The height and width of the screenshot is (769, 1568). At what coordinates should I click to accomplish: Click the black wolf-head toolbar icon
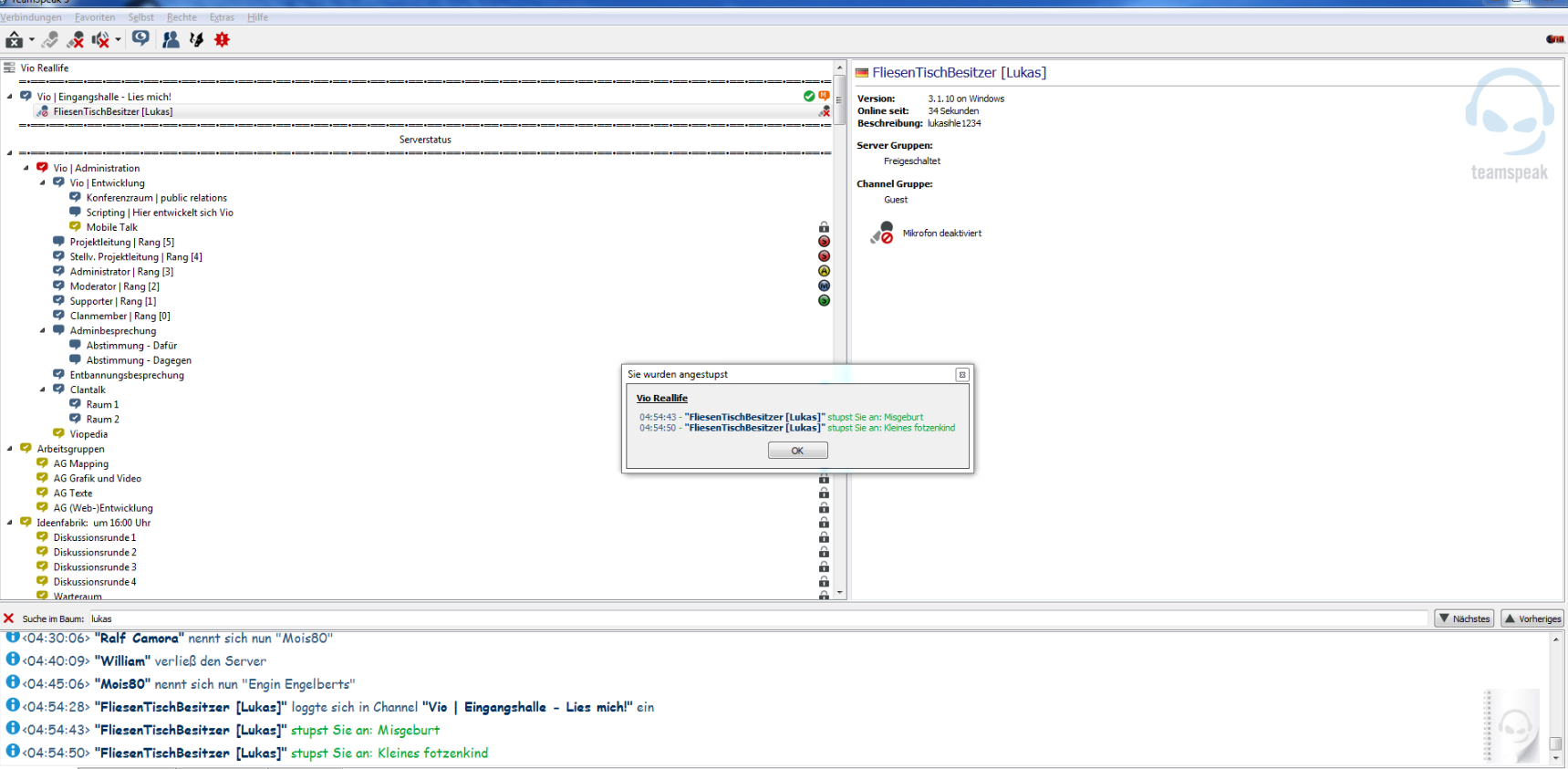click(x=196, y=39)
